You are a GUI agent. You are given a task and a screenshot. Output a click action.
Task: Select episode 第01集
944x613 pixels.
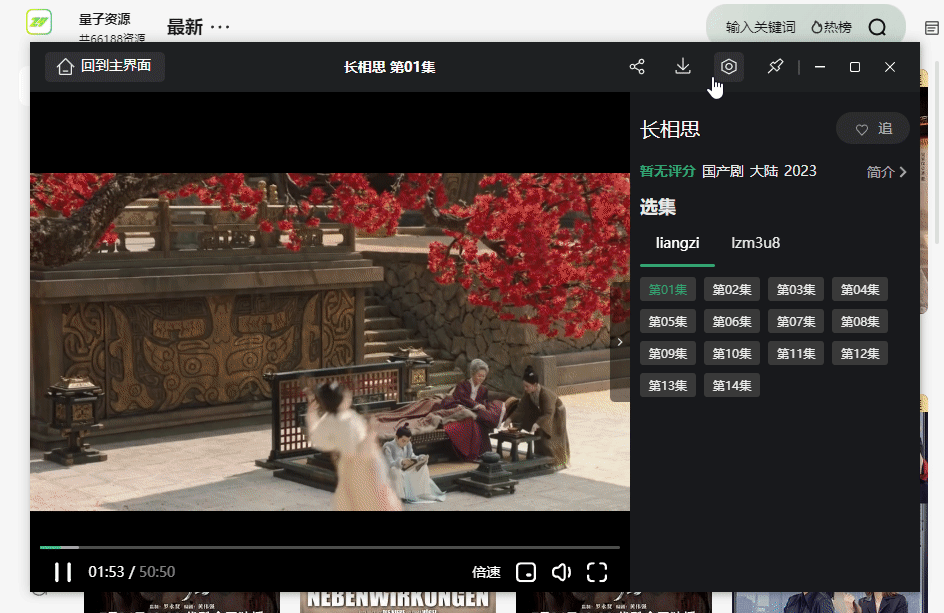[x=668, y=290]
